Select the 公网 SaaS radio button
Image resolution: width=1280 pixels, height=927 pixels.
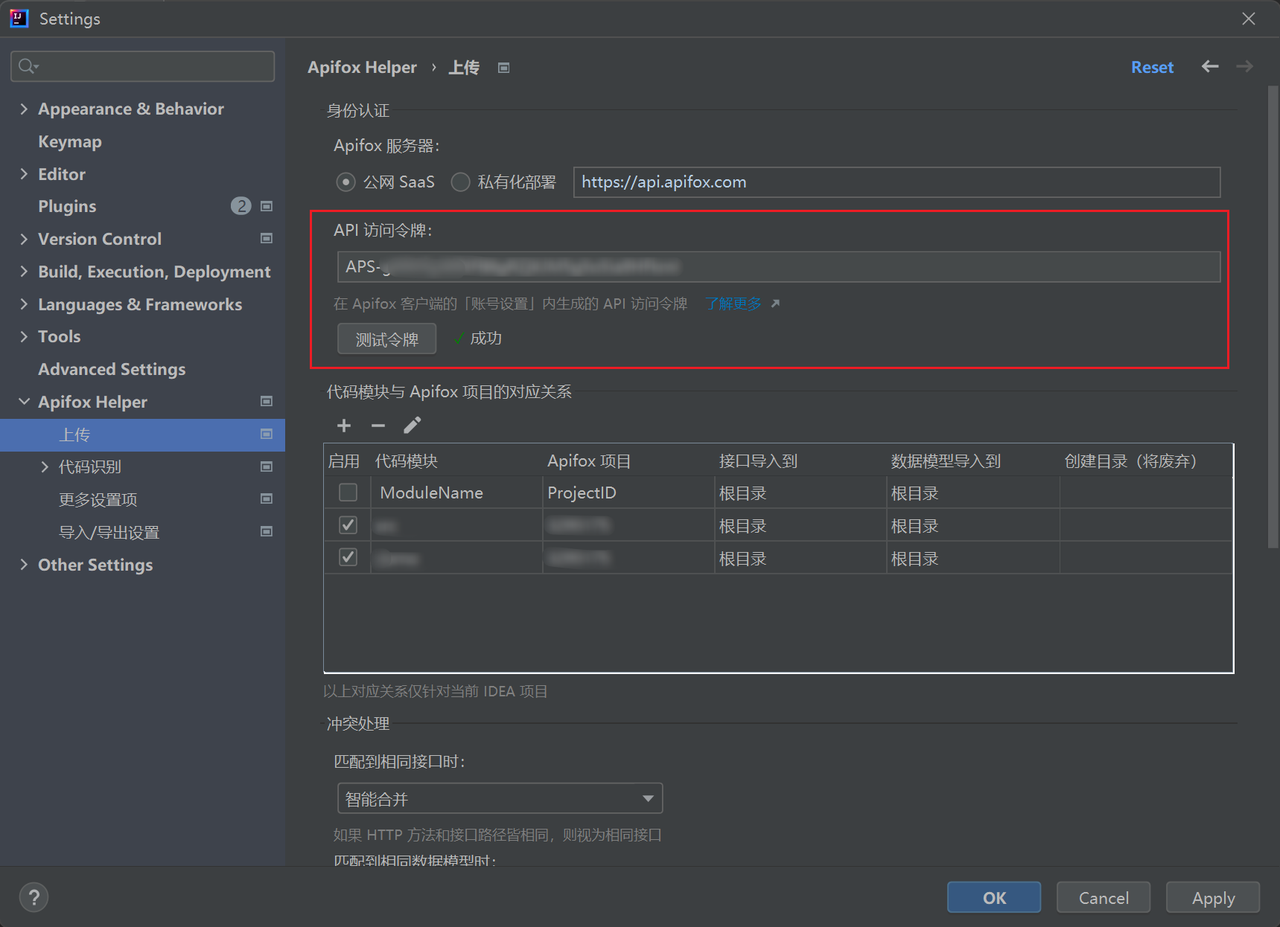click(346, 182)
